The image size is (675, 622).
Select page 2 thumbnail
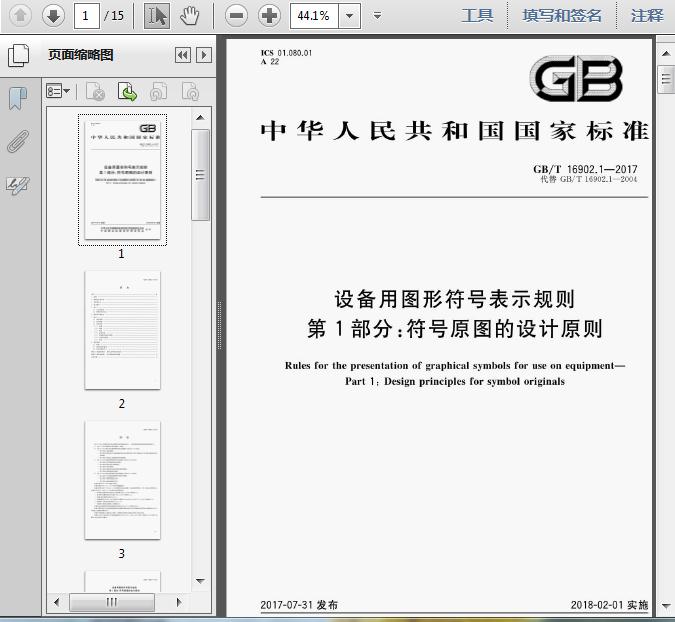click(x=123, y=330)
